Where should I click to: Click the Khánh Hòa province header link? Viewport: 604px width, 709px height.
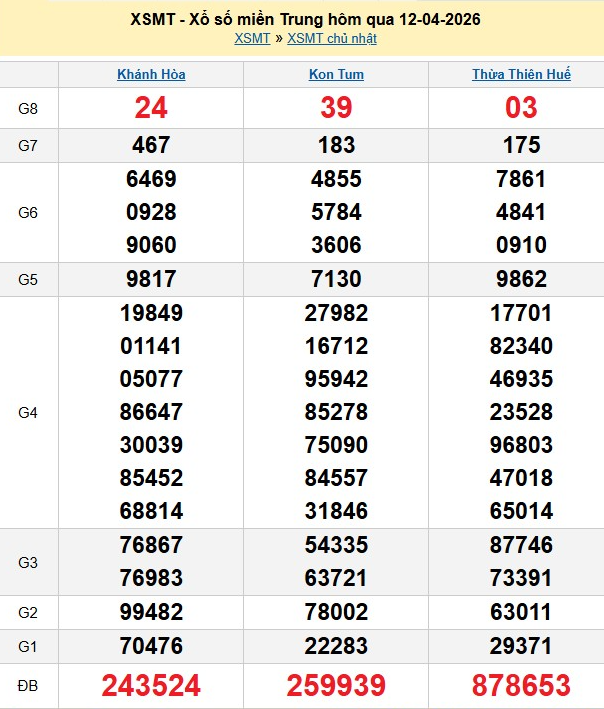pyautogui.click(x=151, y=74)
